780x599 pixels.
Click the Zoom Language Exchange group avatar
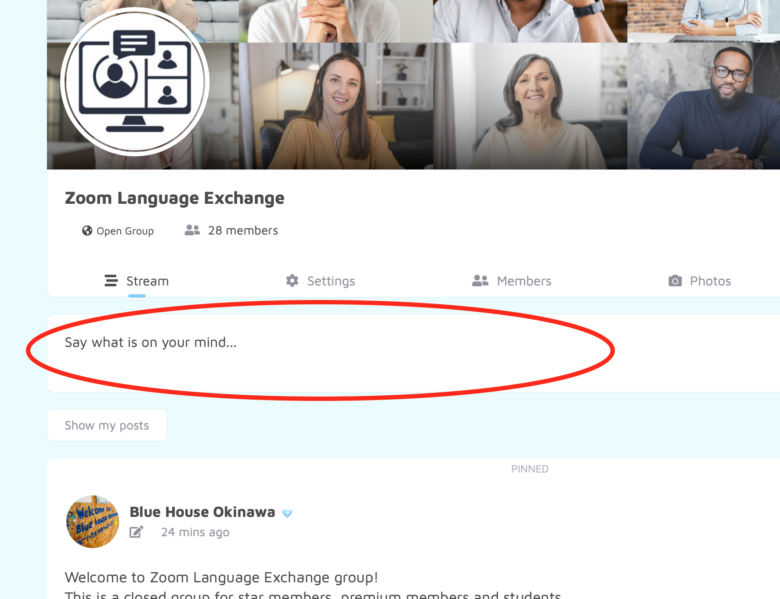click(x=135, y=82)
